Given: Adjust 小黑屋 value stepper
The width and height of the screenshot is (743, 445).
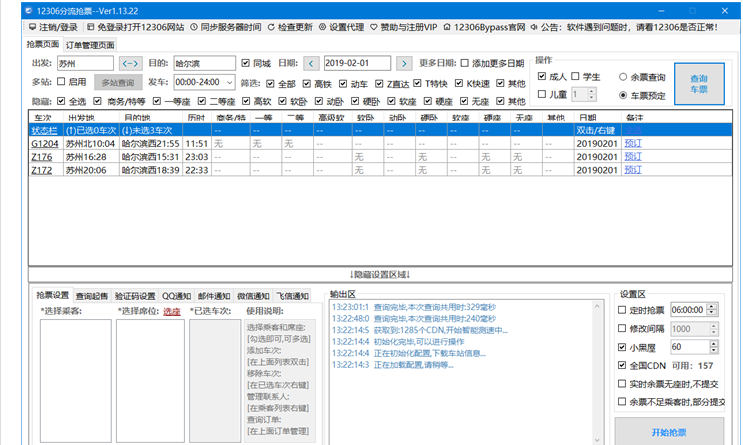Looking at the screenshot, I should coord(714,347).
